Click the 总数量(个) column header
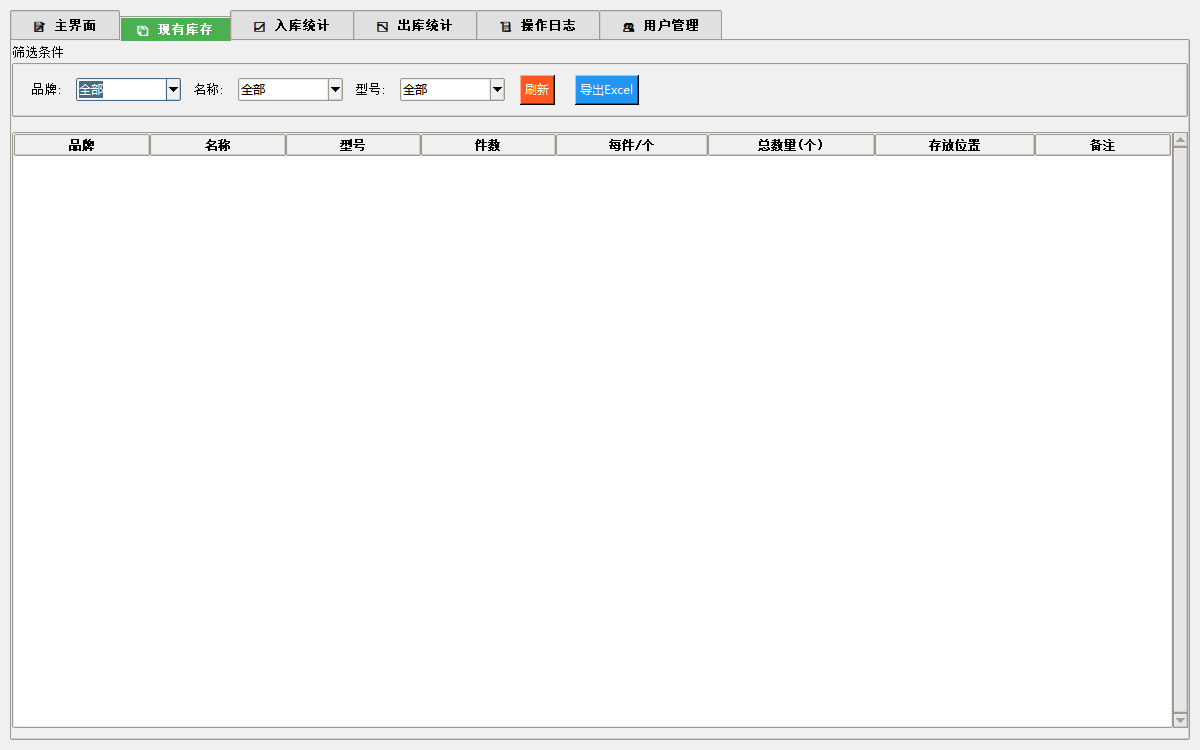The image size is (1200, 750). coord(790,146)
